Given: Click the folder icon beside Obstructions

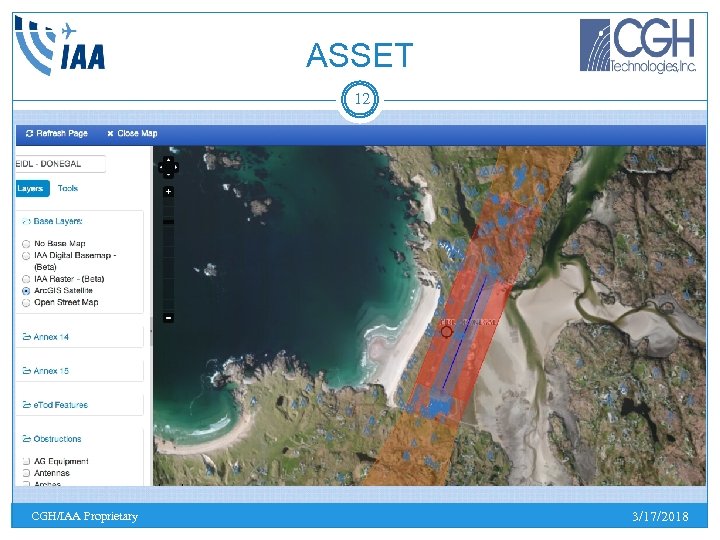Looking at the screenshot, I should point(27,439).
